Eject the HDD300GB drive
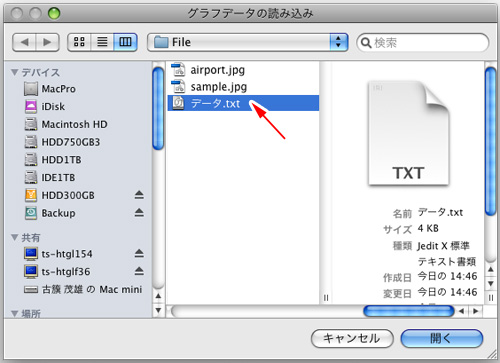 [x=139, y=195]
